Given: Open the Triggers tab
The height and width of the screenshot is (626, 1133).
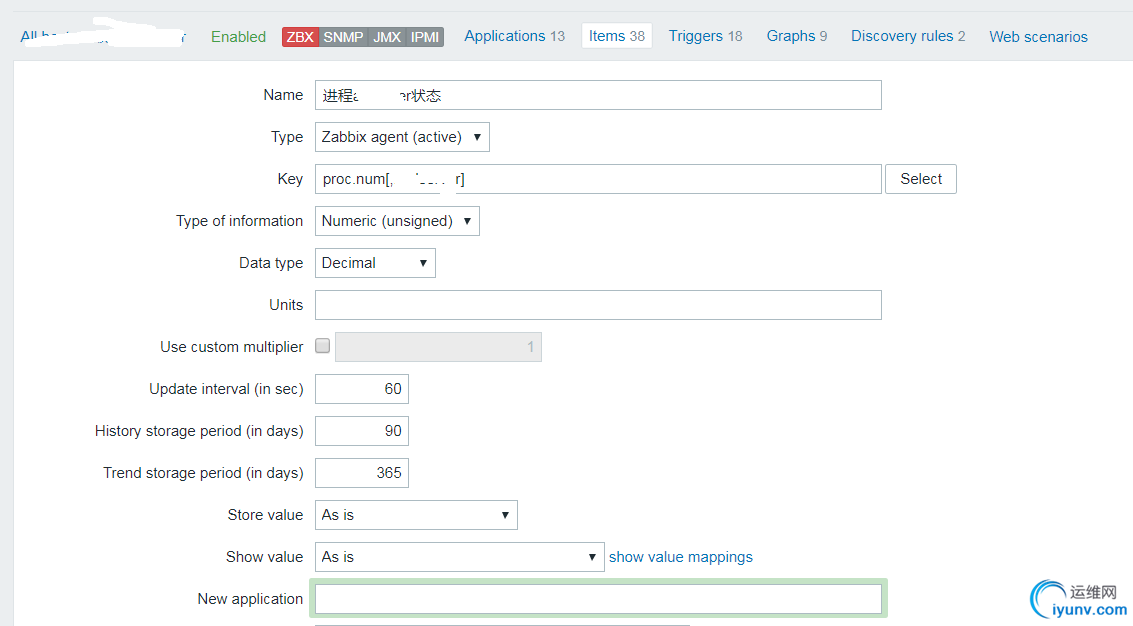Looking at the screenshot, I should (705, 36).
